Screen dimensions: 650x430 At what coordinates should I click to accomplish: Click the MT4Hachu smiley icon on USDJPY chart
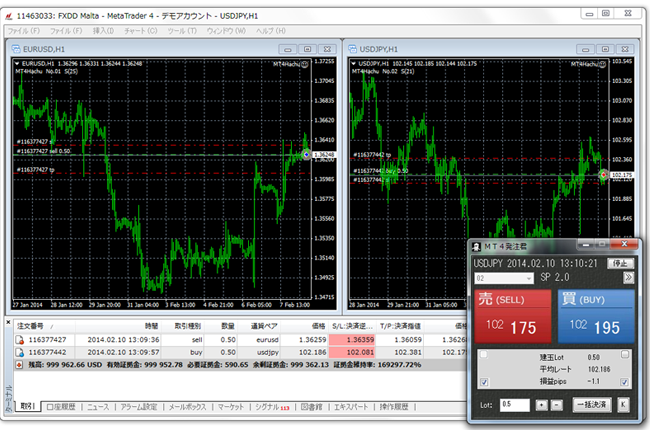[x=602, y=64]
